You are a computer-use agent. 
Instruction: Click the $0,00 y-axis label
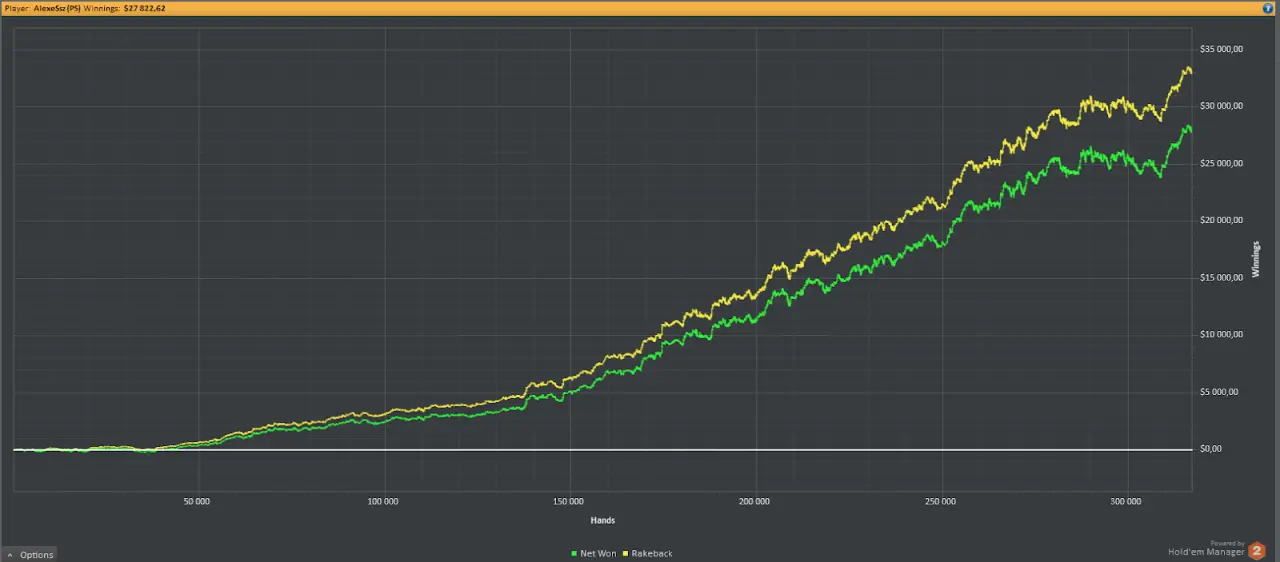[1210, 449]
